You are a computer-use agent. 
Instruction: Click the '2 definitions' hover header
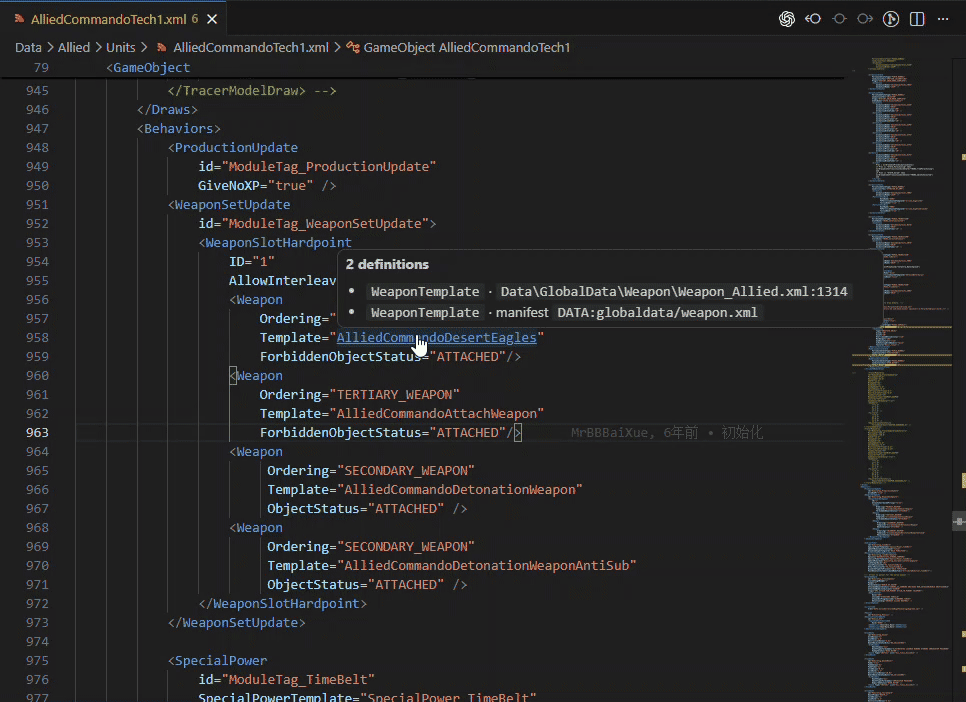pyautogui.click(x=387, y=264)
